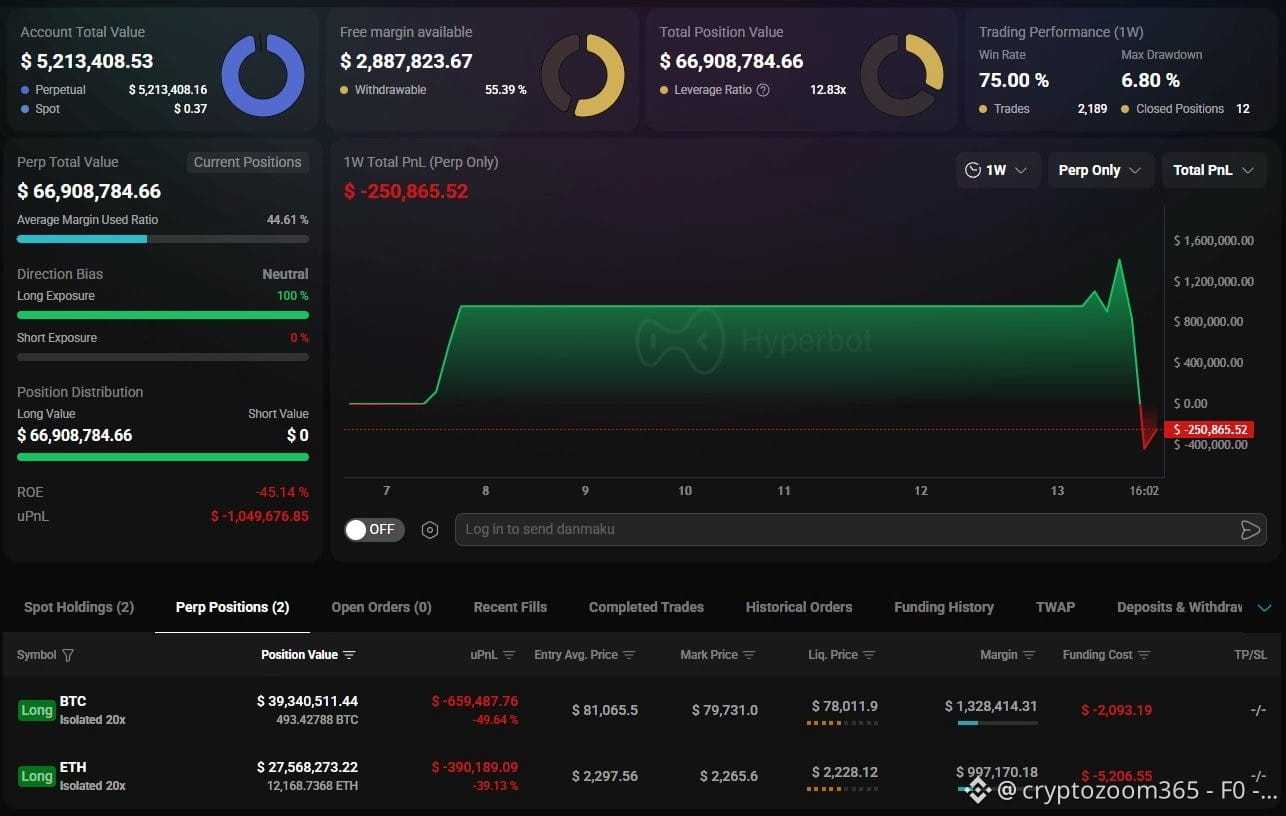The height and width of the screenshot is (816, 1286).
Task: Click the Long Exposure green bar
Action: point(163,315)
